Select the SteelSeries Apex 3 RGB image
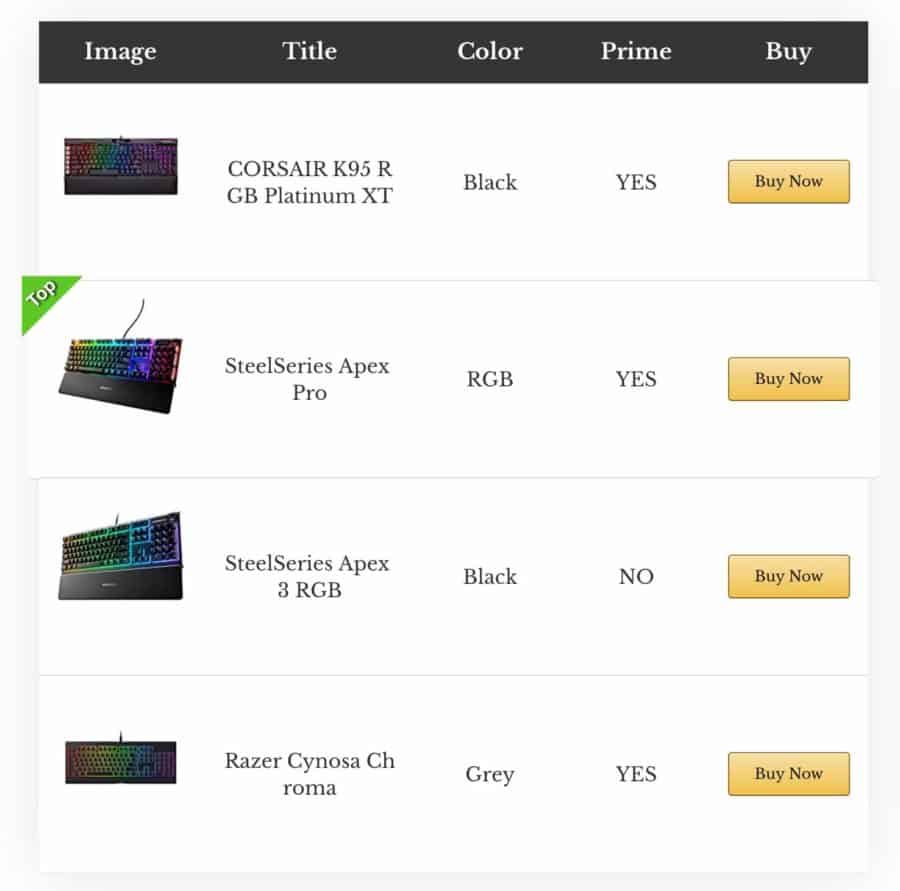Image resolution: width=900 pixels, height=891 pixels. pyautogui.click(x=121, y=556)
